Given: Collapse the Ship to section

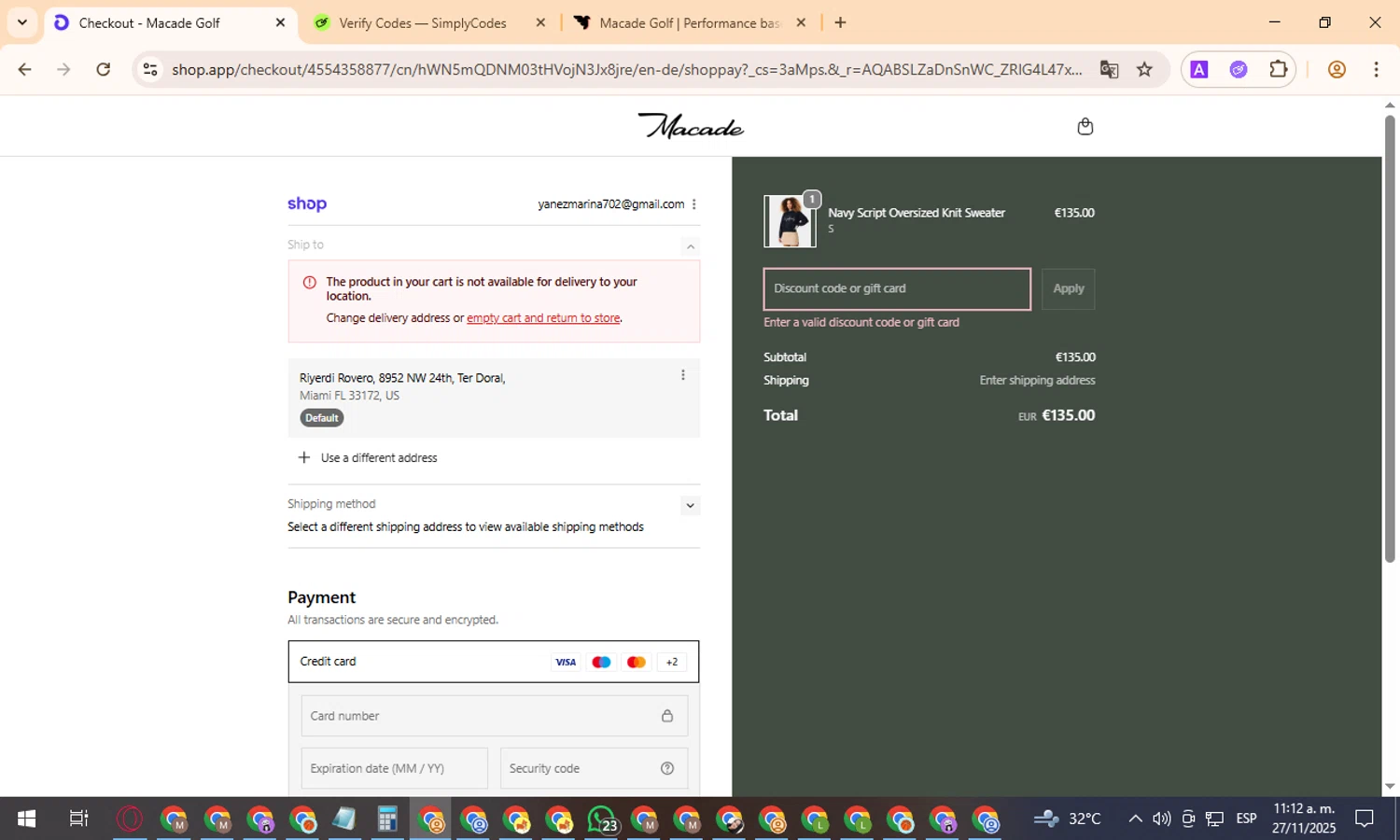Looking at the screenshot, I should pyautogui.click(x=690, y=246).
